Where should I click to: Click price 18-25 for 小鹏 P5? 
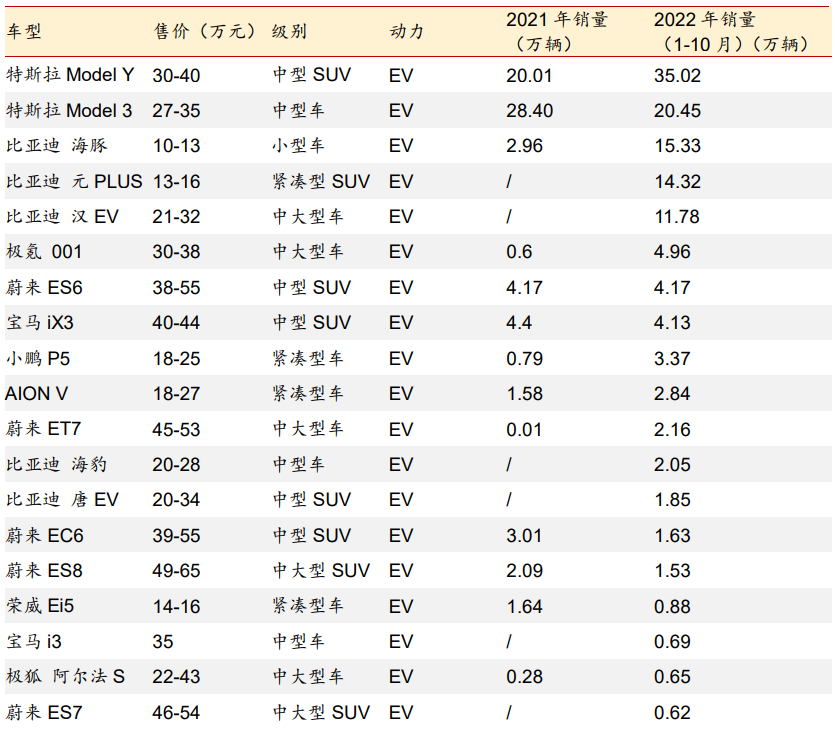(x=176, y=359)
